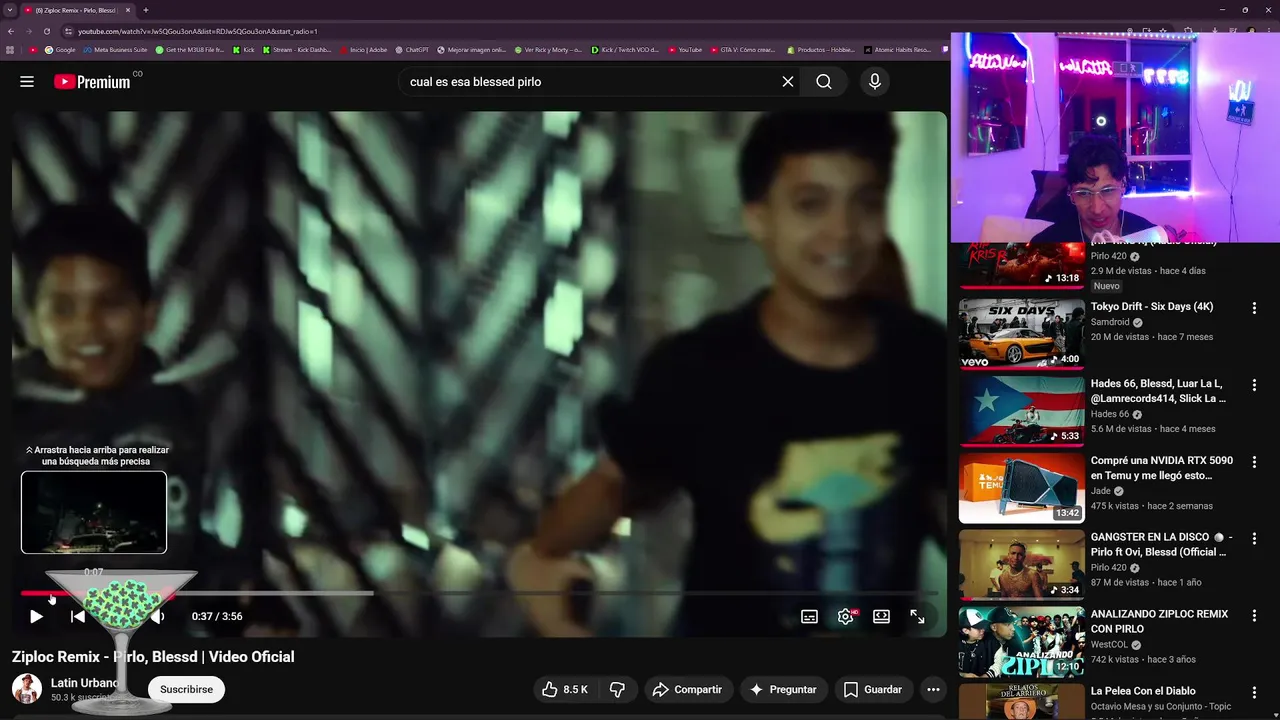Open the 13:18 Pirlo 420 video thumbnail
Viewport: 1280px width, 720px height.
[x=1021, y=265]
